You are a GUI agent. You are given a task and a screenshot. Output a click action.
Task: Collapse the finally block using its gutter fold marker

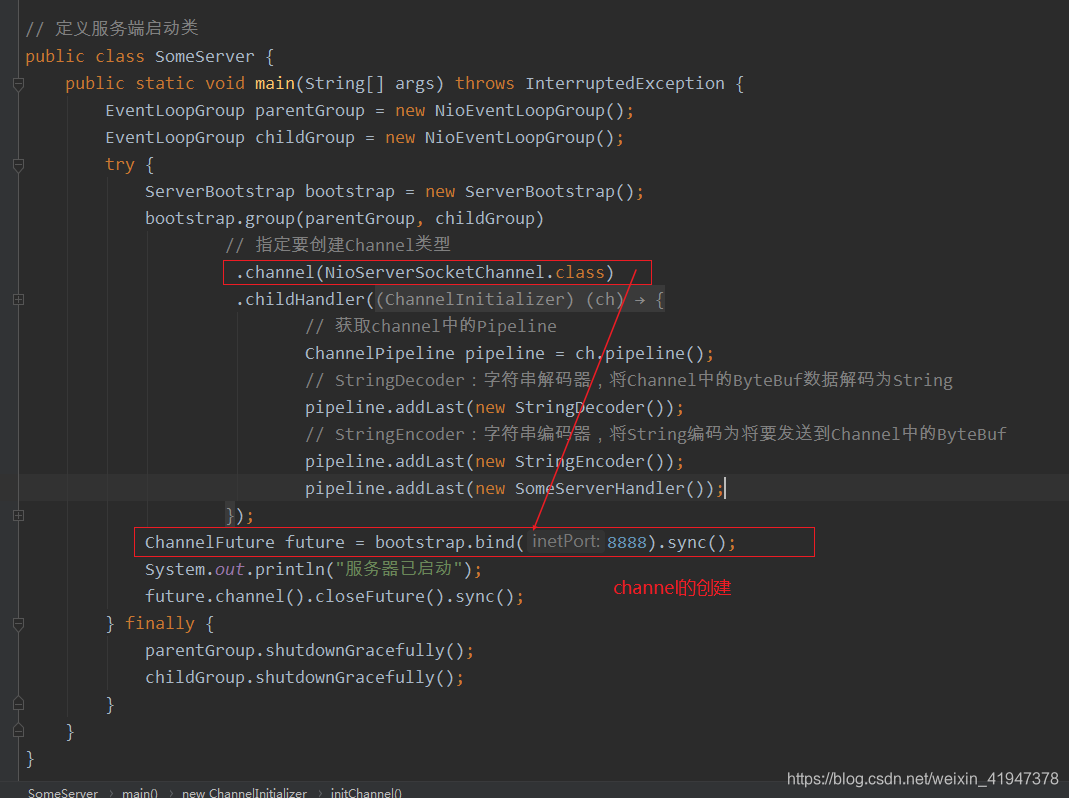point(18,623)
